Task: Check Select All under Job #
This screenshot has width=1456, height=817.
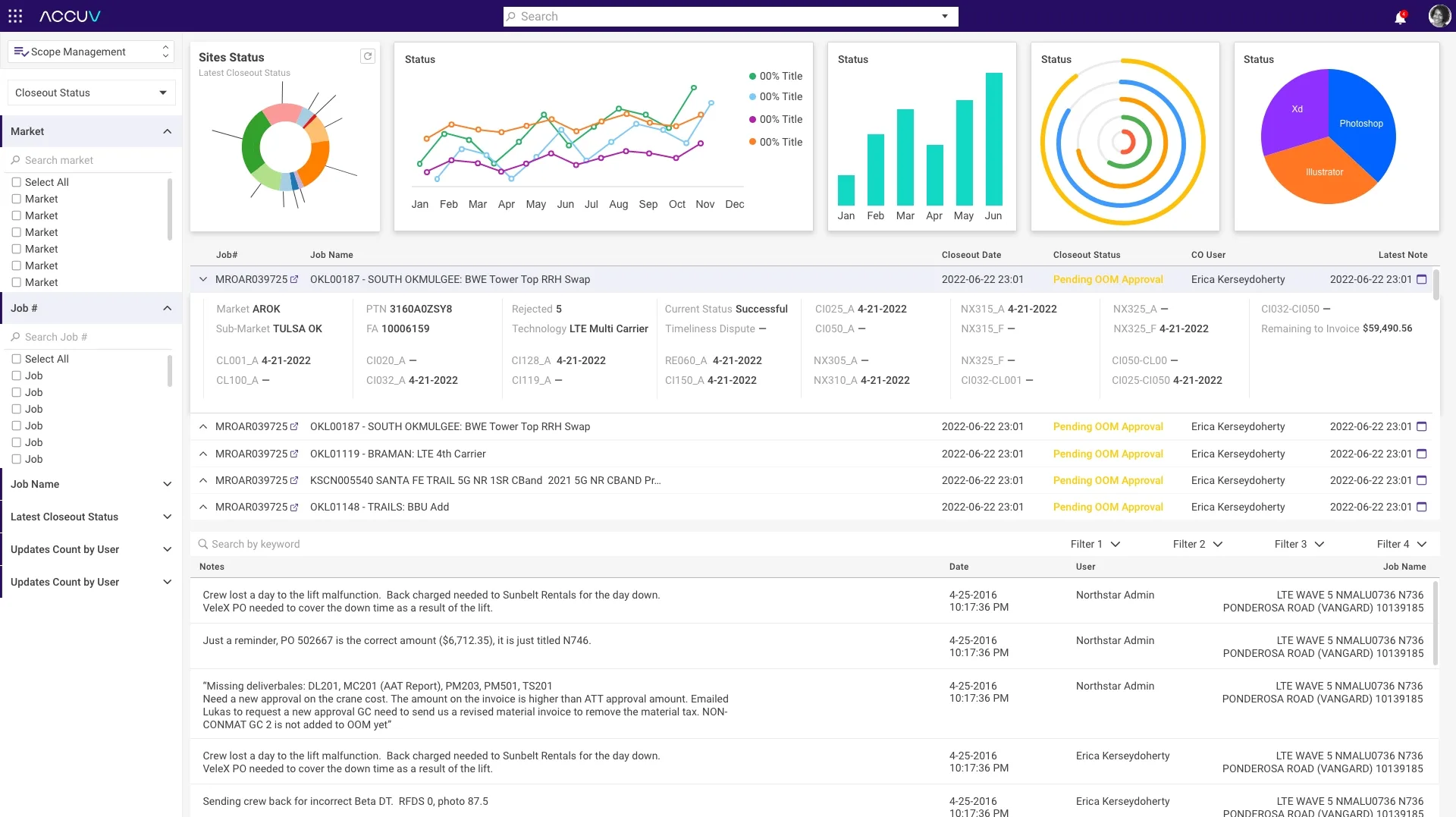Action: coord(16,359)
